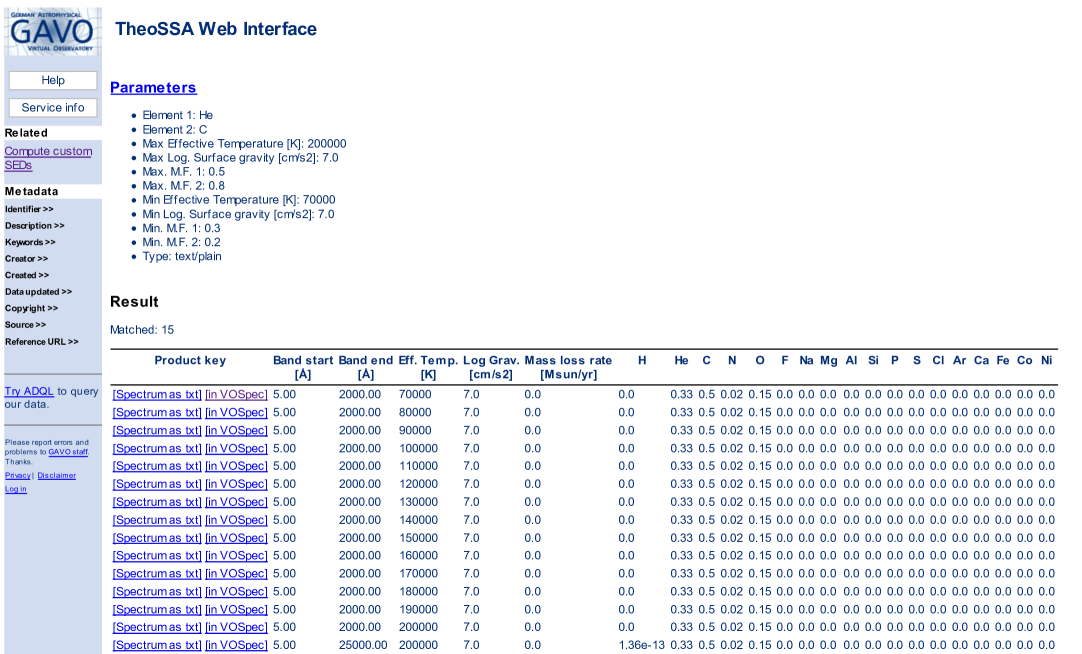This screenshot has height=654, width=1082.
Task: Open the Privacy link
Action: [17, 476]
